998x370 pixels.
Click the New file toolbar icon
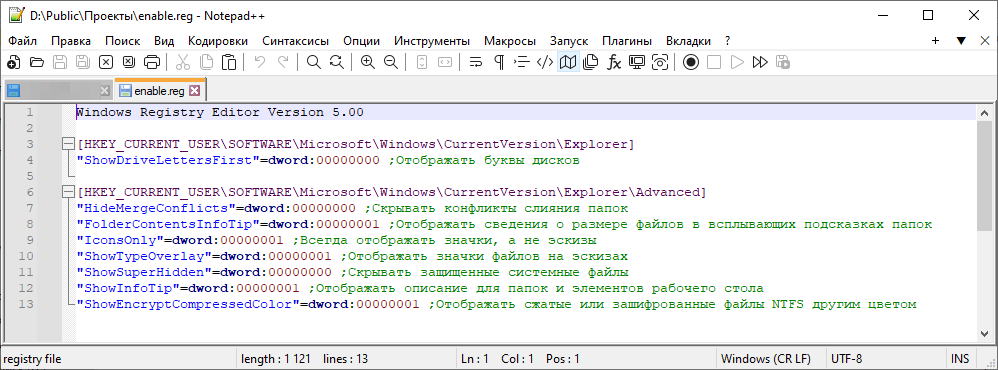pyautogui.click(x=13, y=62)
